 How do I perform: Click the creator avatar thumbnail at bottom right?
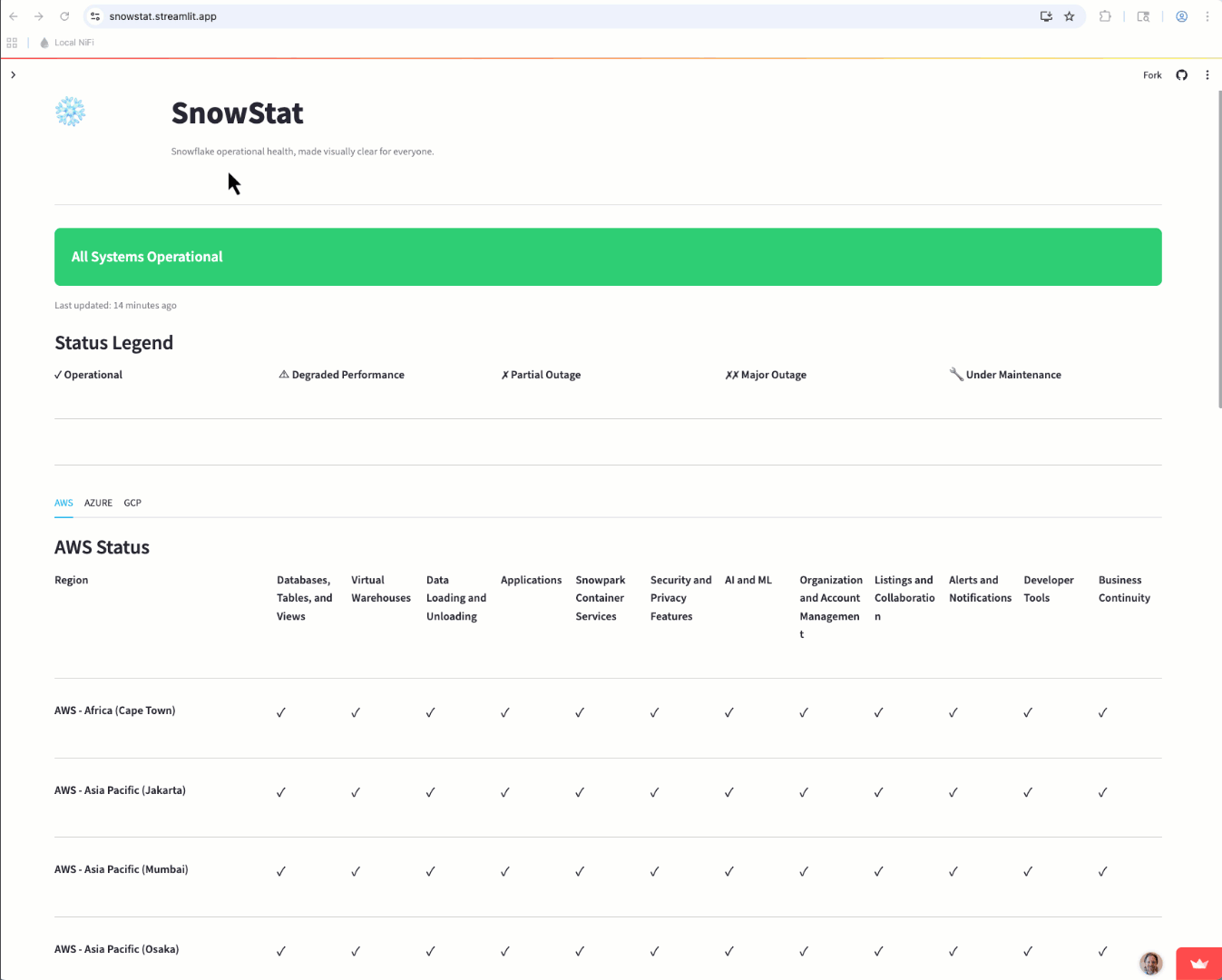1150,963
